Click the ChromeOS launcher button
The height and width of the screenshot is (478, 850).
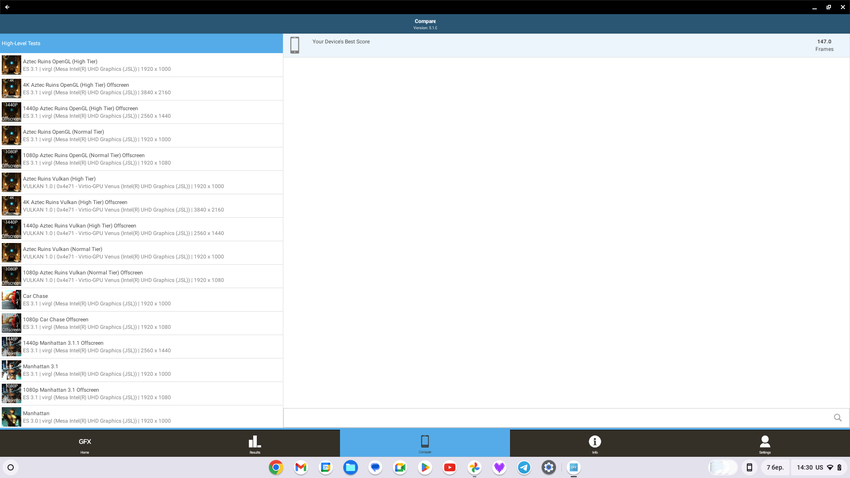[x=11, y=467]
